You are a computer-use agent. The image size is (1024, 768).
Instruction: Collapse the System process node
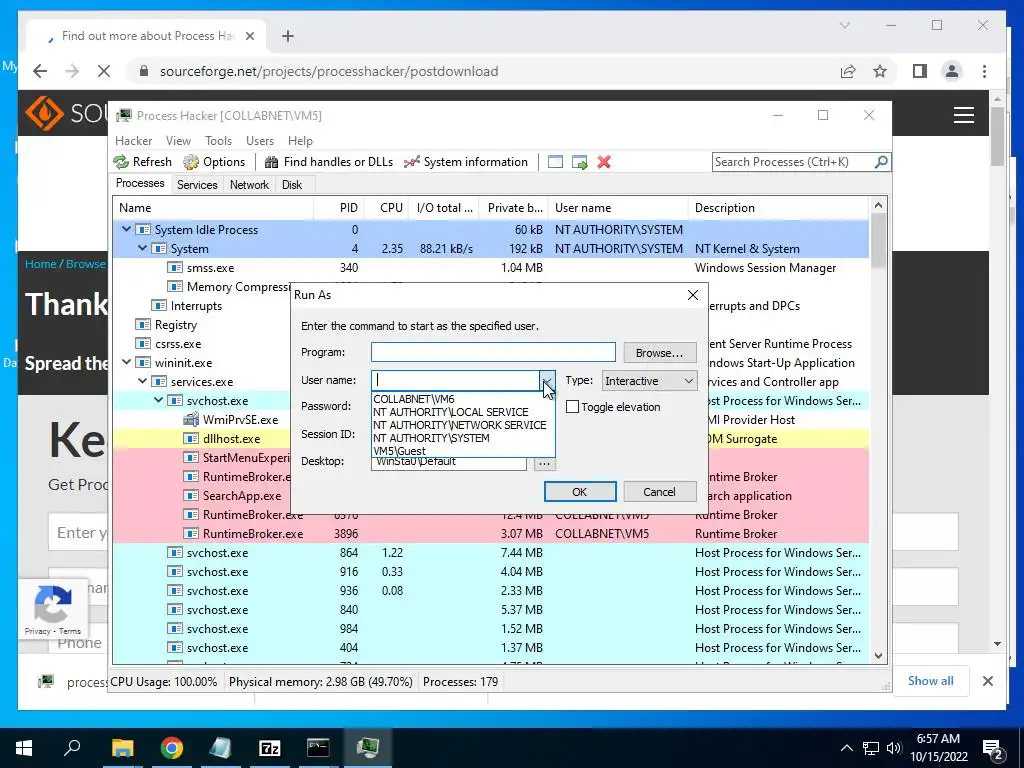(142, 248)
